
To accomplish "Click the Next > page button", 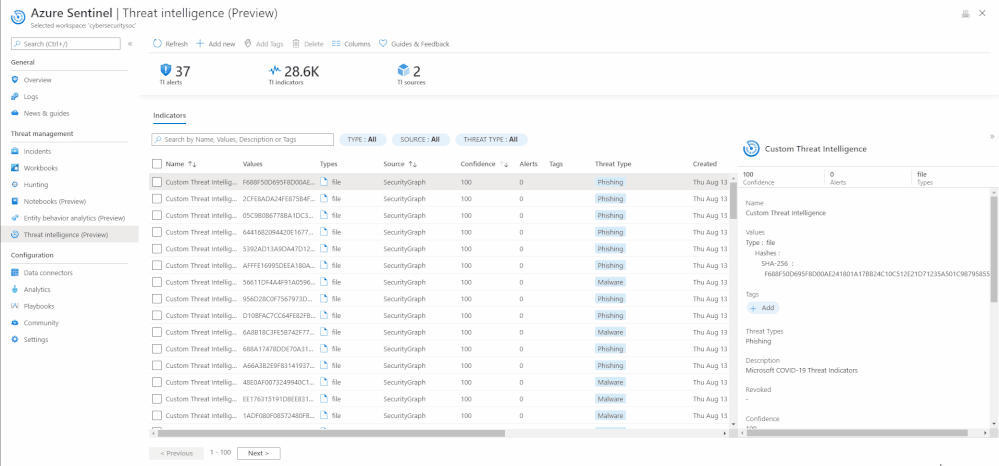I will 259,453.
